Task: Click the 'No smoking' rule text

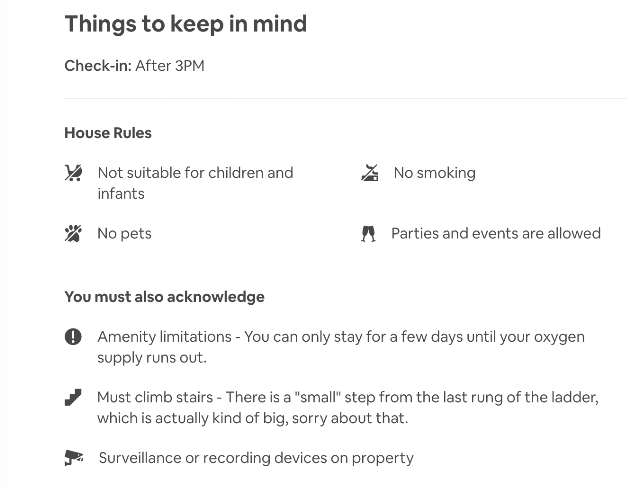Action: (434, 173)
